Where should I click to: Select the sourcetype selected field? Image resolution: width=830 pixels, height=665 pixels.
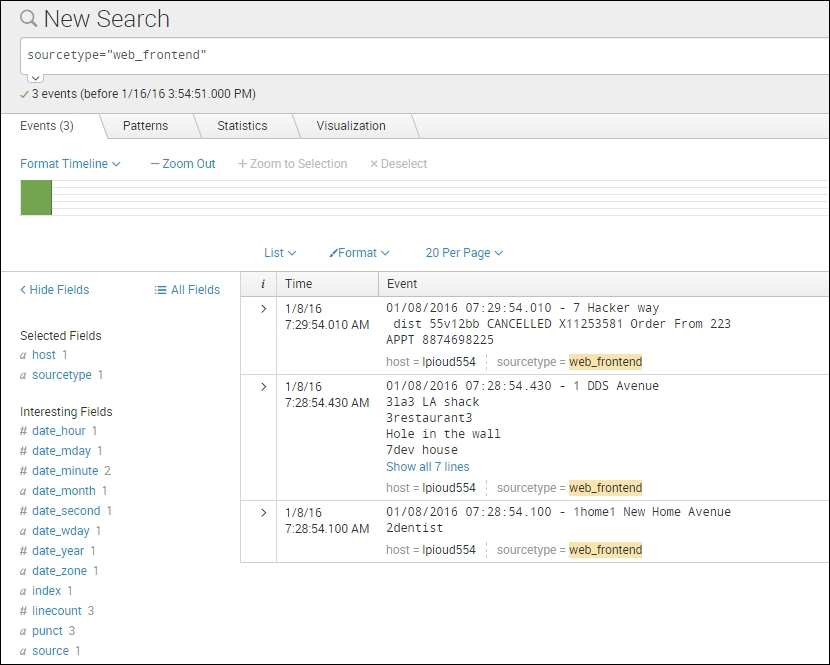[62, 375]
